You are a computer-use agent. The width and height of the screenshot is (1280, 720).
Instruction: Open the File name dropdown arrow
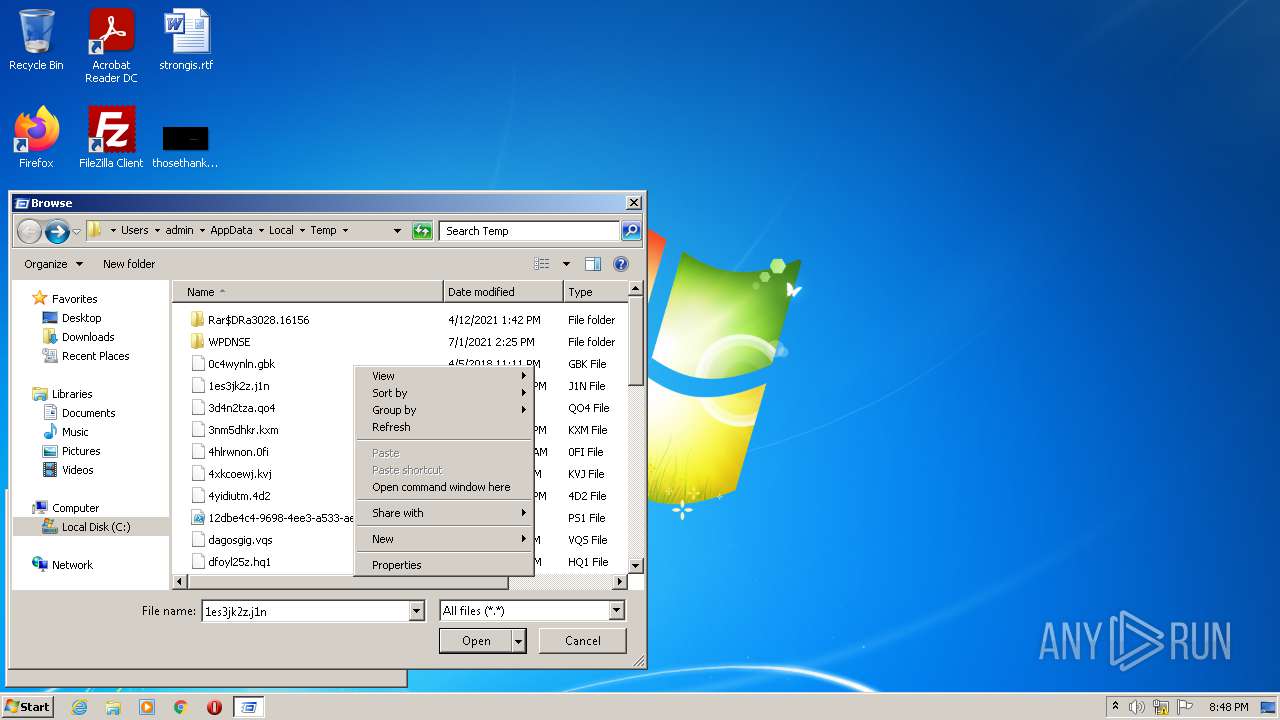click(x=417, y=611)
